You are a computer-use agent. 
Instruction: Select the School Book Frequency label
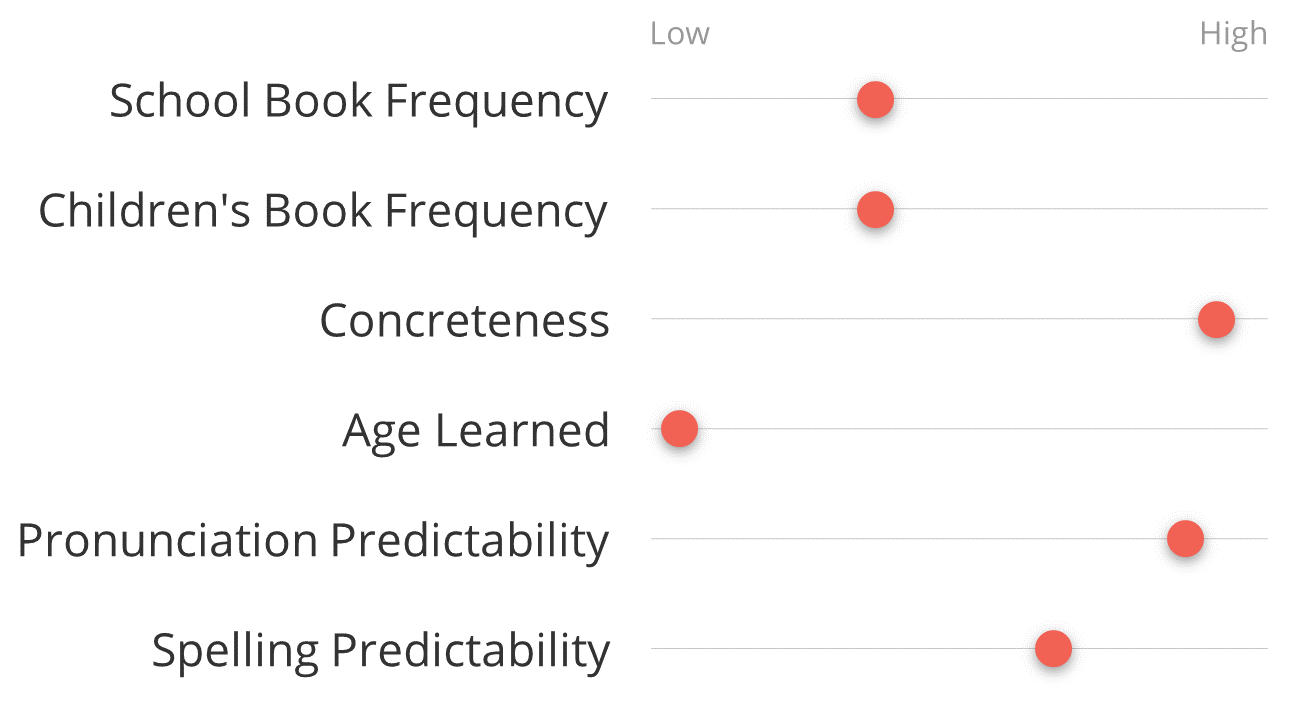click(358, 101)
